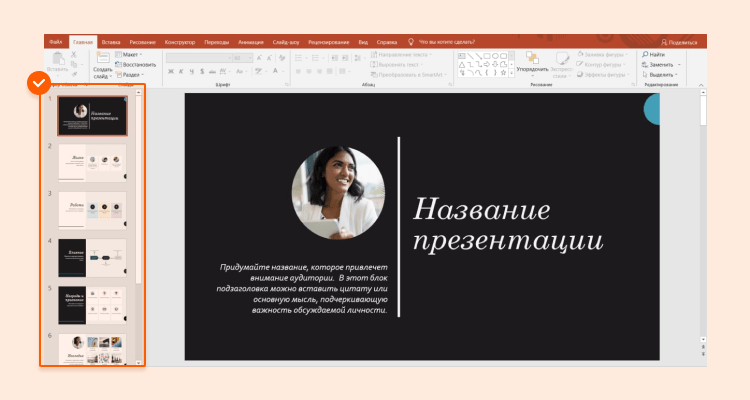The image size is (750, 400).
Task: Collapse the ribbon with chevron
Action: click(x=701, y=85)
